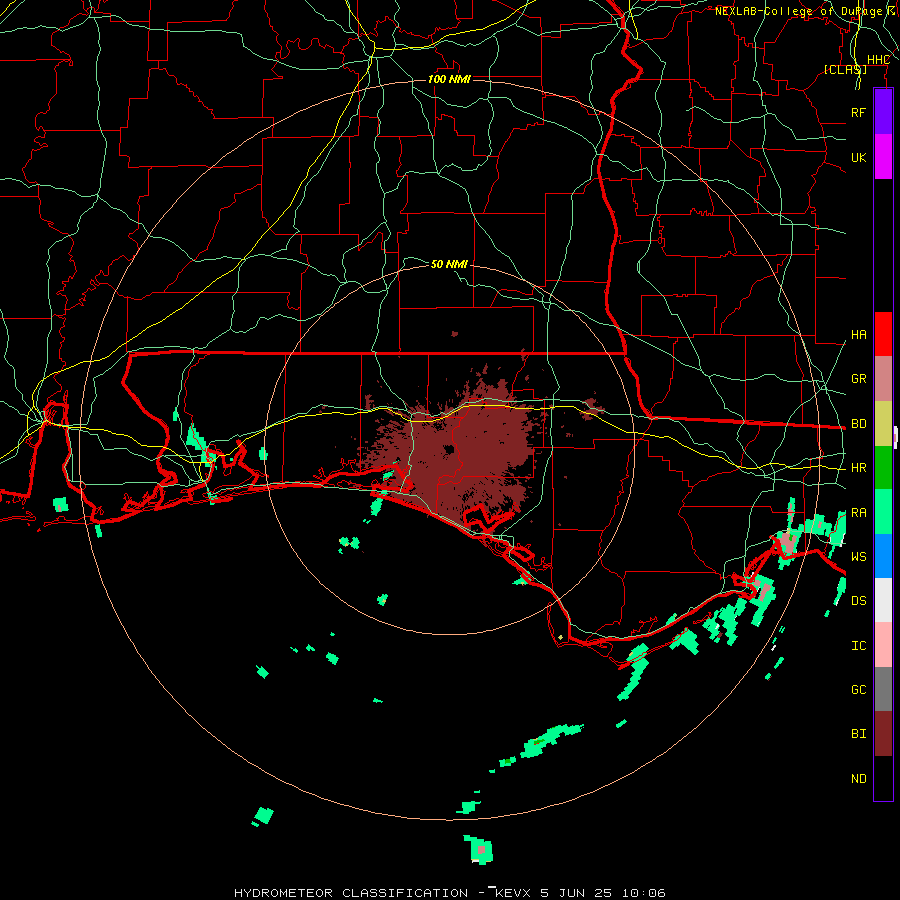Click the white DS color swatch

(x=883, y=600)
